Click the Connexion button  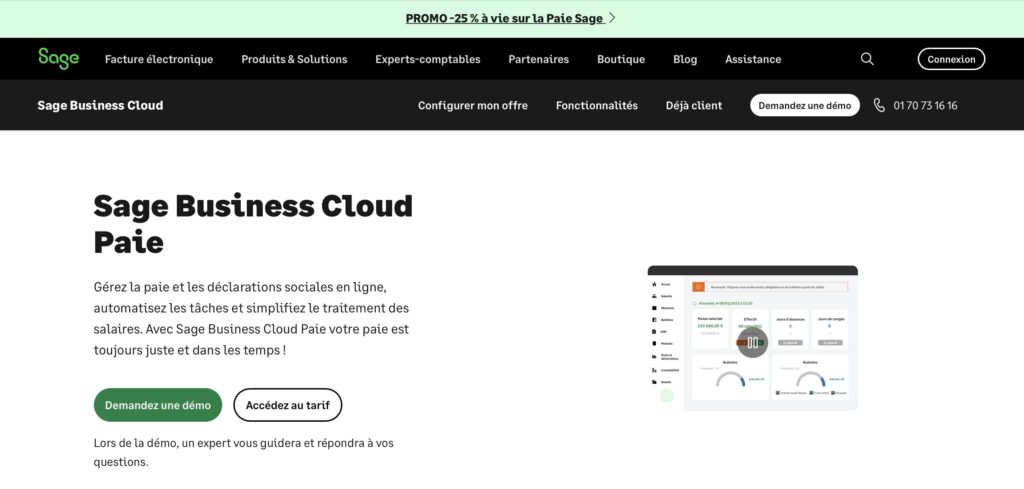951,59
